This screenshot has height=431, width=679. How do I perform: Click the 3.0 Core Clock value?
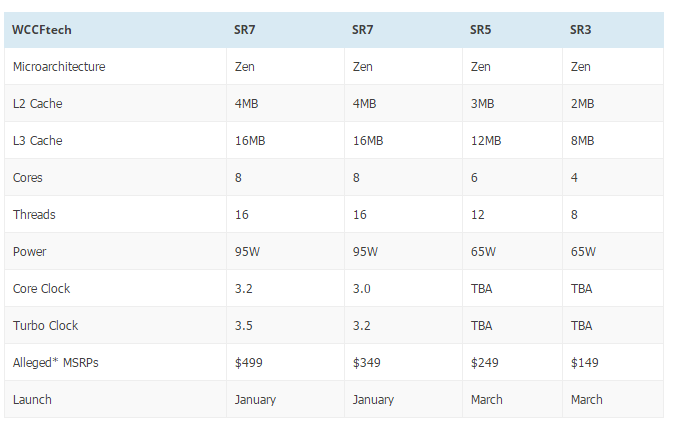[x=361, y=289]
